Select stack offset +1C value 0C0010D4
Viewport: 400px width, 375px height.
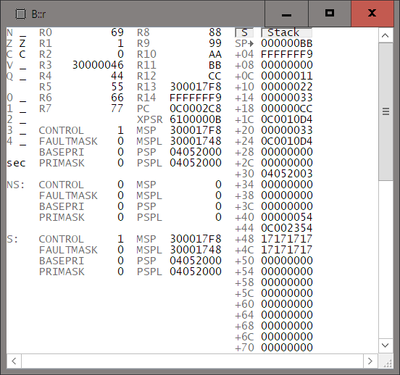[287, 119]
